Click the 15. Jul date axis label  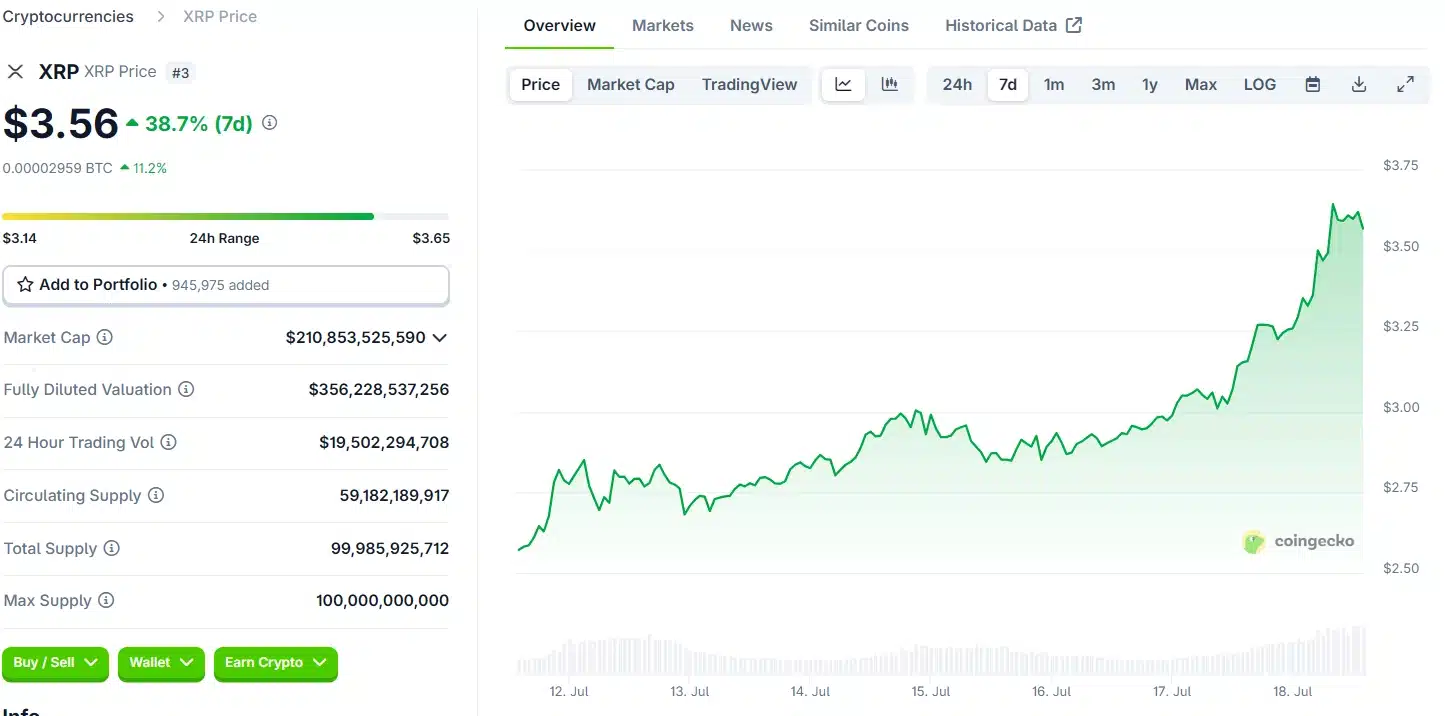point(931,692)
